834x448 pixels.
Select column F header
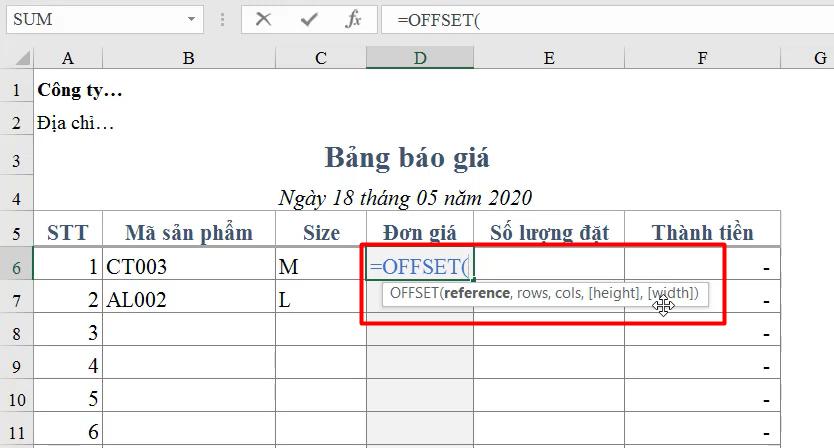click(x=703, y=58)
